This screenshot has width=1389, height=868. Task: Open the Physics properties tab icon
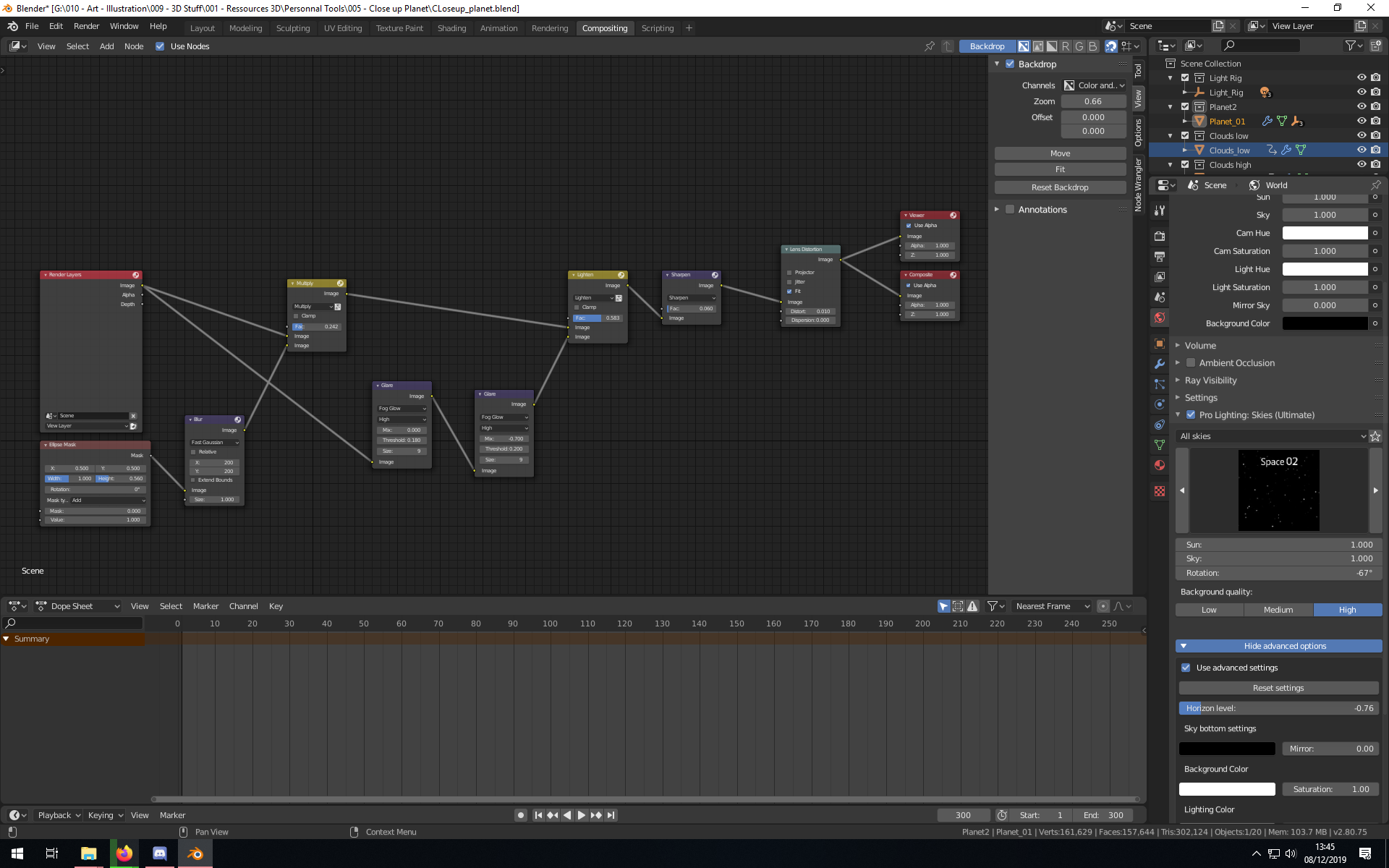(1160, 404)
